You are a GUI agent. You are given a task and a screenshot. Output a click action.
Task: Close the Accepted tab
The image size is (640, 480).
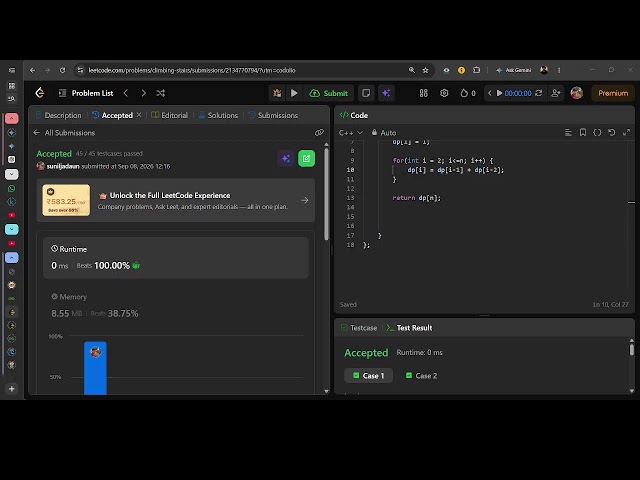coord(139,115)
